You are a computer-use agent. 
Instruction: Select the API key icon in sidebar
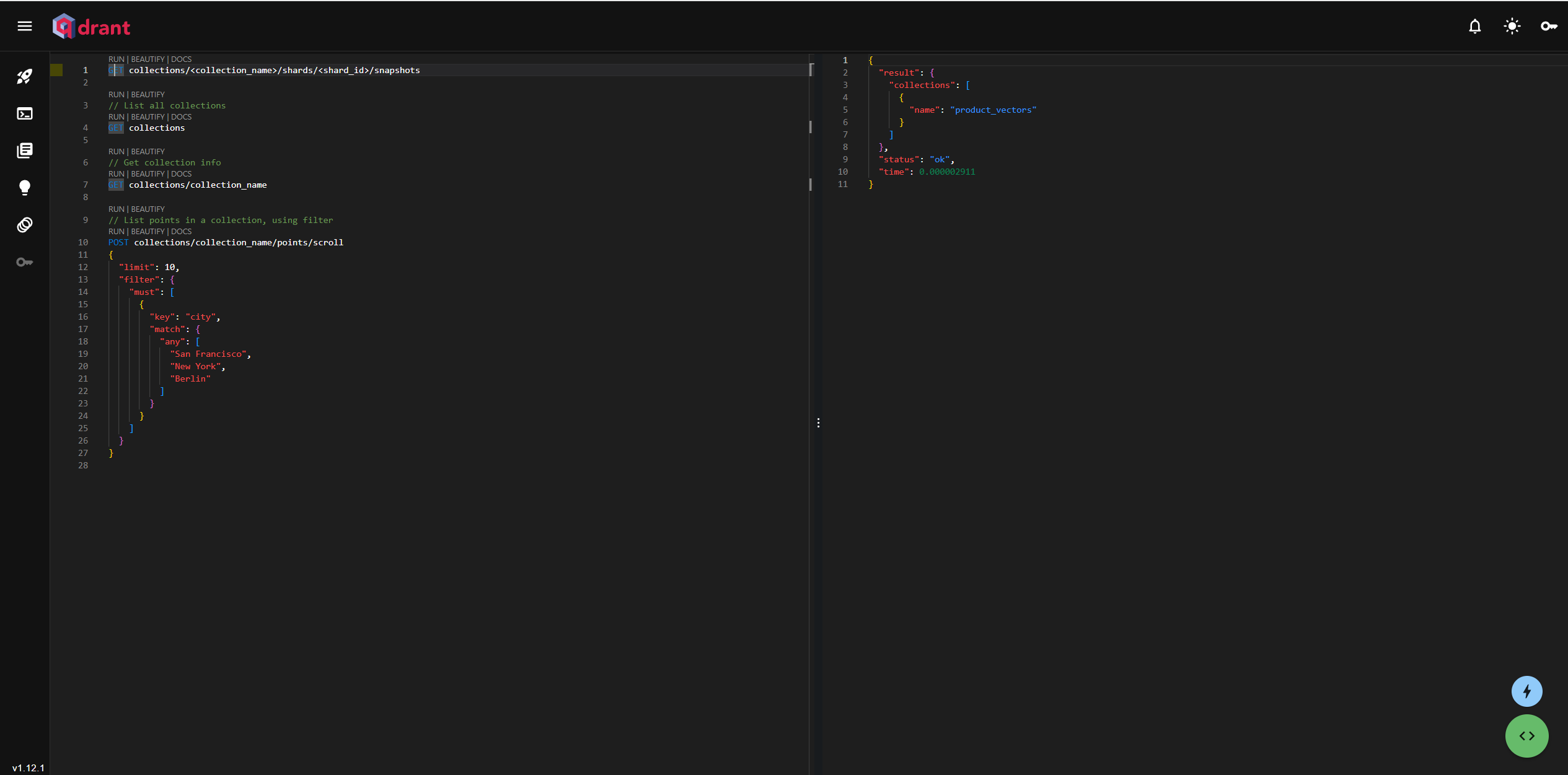click(x=25, y=261)
